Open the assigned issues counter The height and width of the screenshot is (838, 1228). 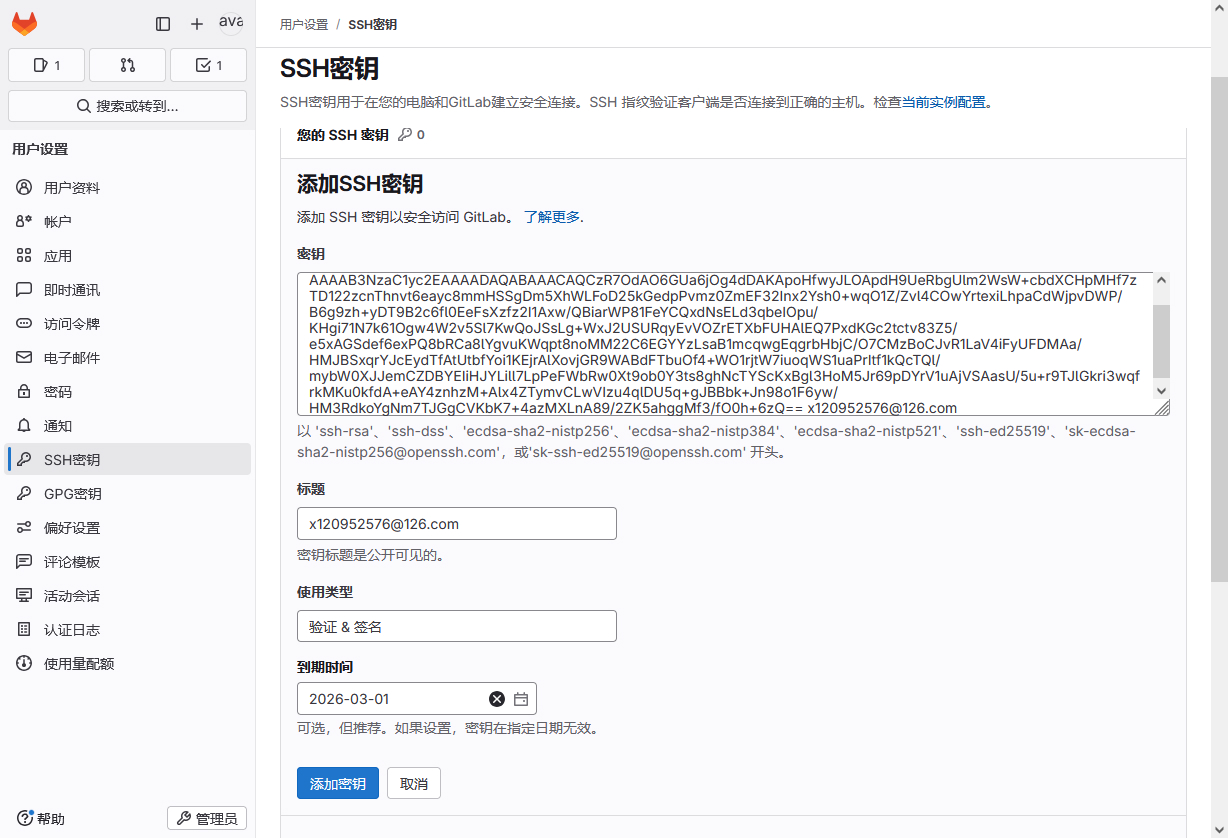(47, 65)
